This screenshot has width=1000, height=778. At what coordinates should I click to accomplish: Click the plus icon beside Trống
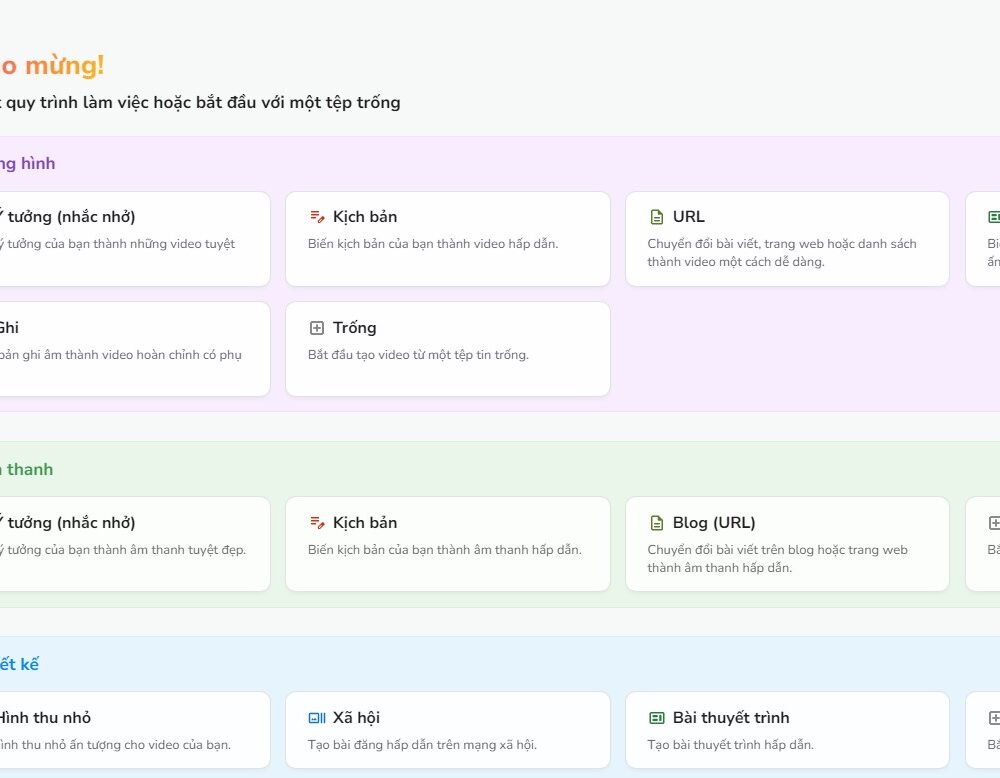[x=317, y=328]
